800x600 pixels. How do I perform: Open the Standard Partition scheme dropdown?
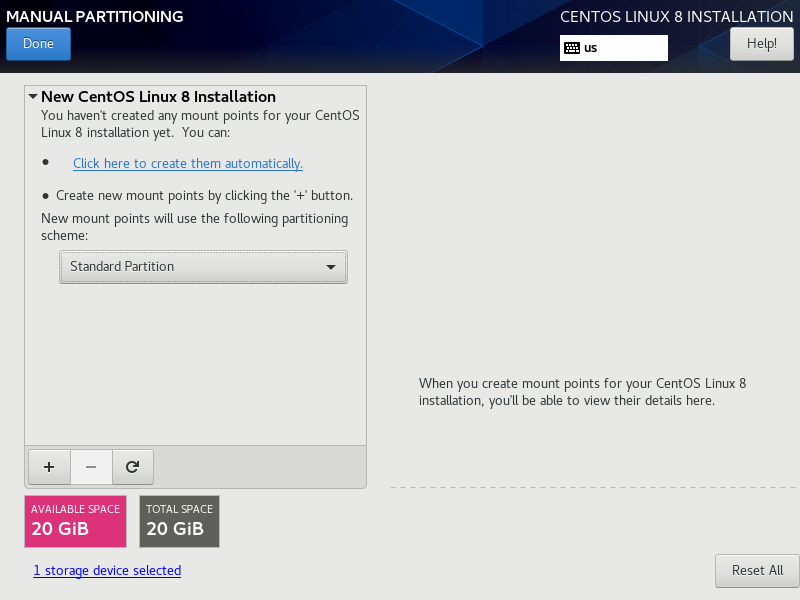(203, 267)
